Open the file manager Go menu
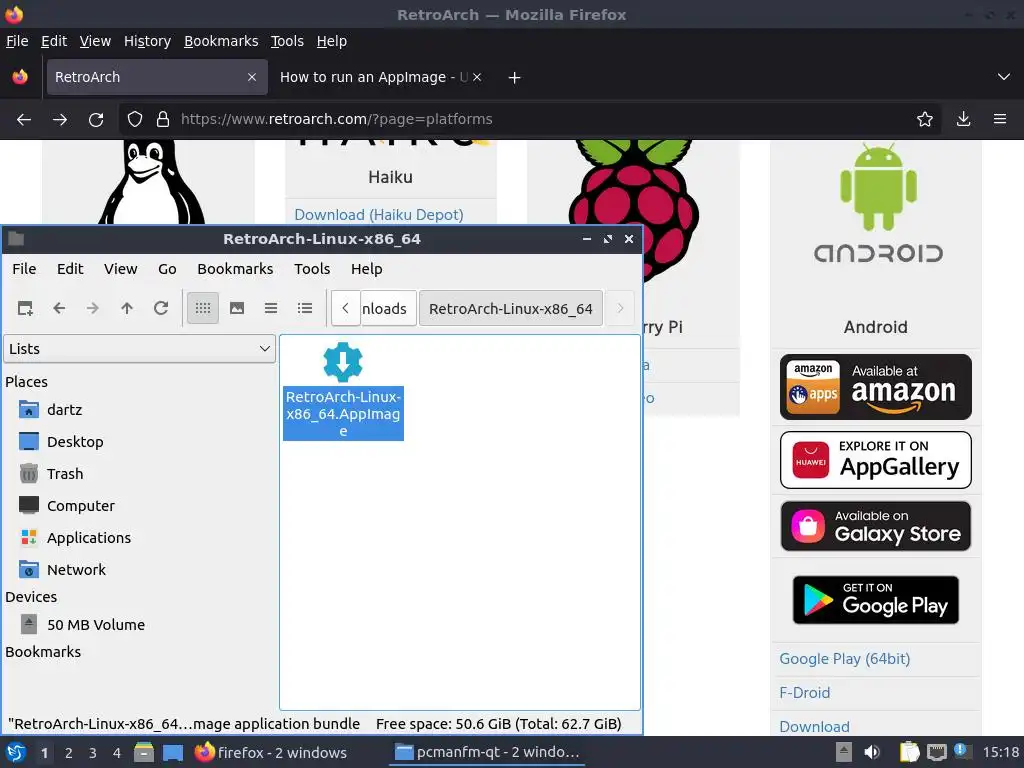Viewport: 1024px width, 768px height. tap(167, 269)
